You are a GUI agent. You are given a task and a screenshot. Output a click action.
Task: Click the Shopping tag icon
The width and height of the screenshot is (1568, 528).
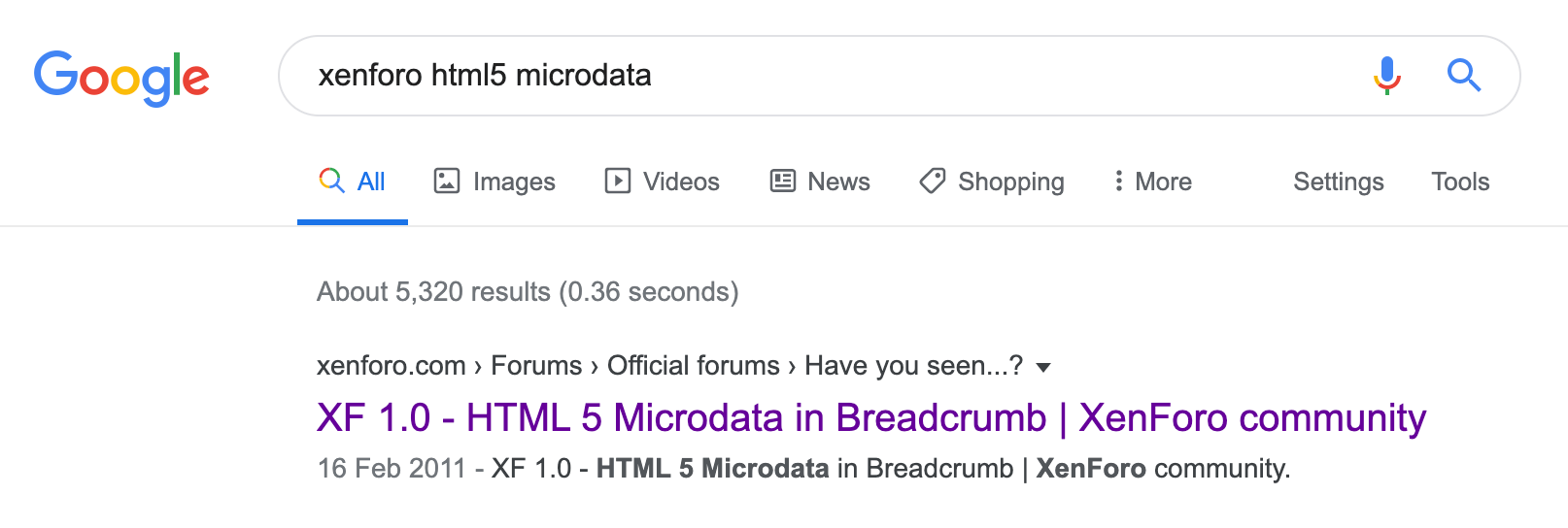(x=933, y=181)
